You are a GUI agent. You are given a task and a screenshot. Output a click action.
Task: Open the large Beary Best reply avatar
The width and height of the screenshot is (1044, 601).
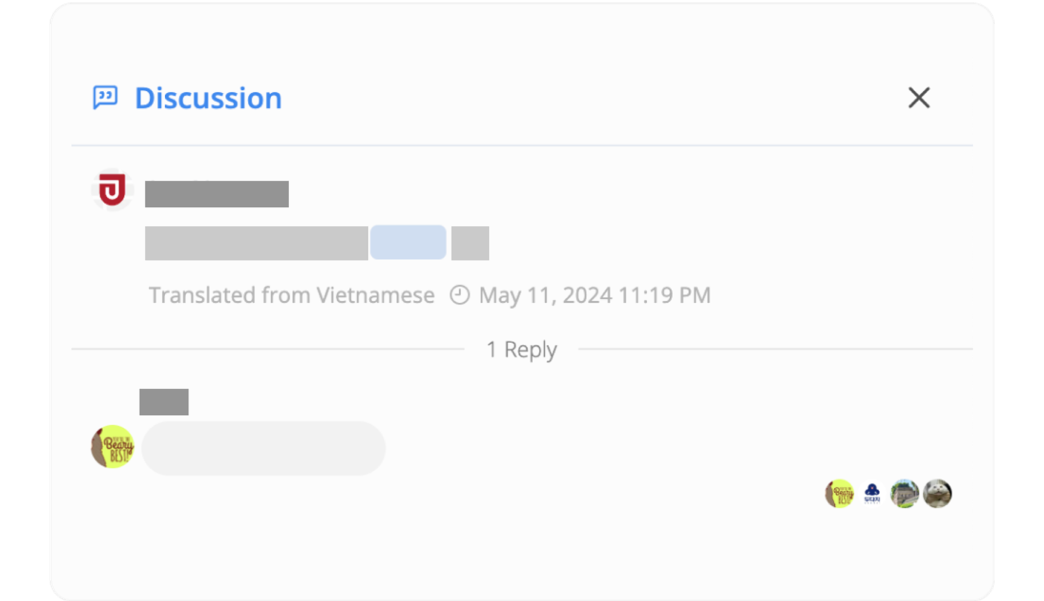pos(113,447)
